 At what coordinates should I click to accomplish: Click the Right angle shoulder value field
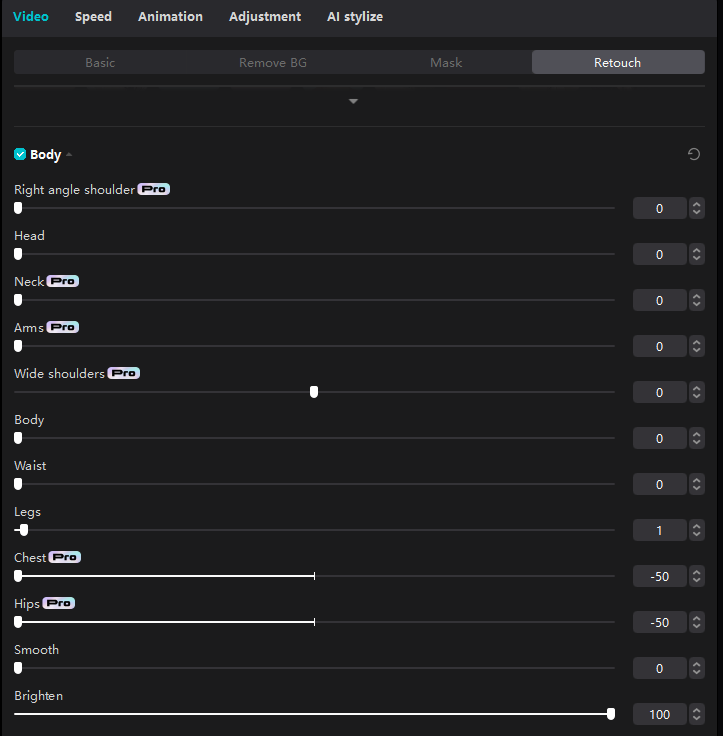[660, 208]
